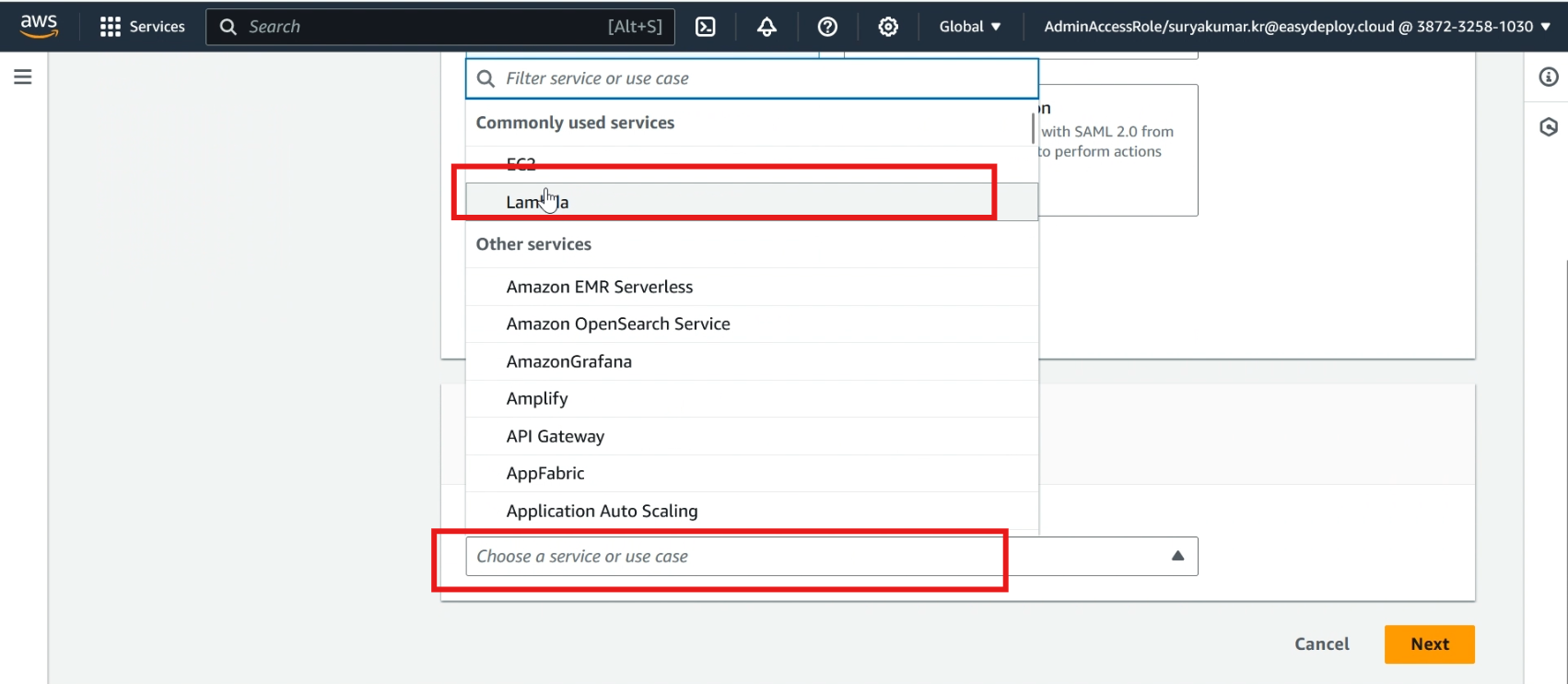Click the Commonly used services heading
The height and width of the screenshot is (684, 1568).
[575, 123]
